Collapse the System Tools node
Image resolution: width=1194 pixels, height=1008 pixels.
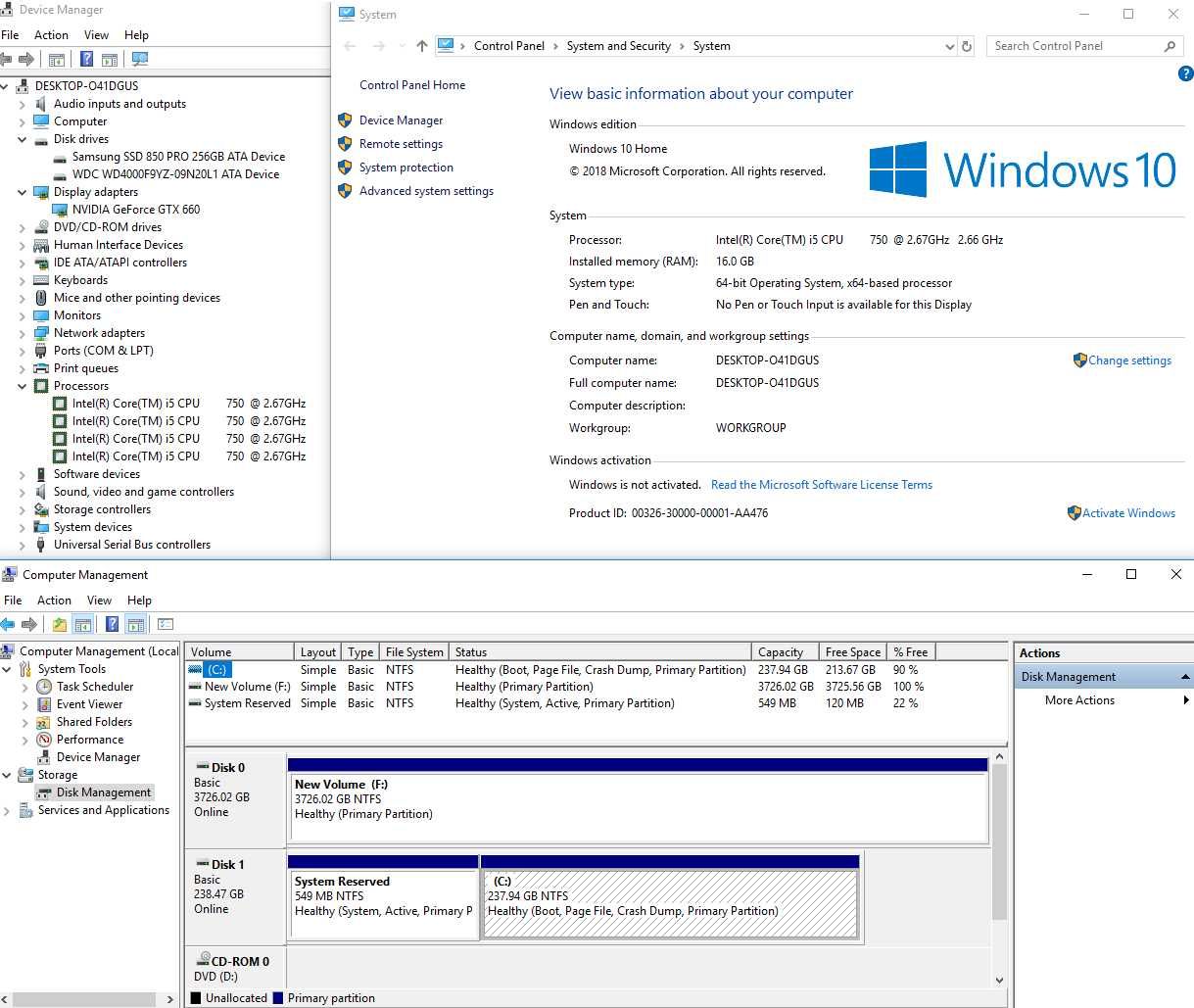click(x=7, y=669)
